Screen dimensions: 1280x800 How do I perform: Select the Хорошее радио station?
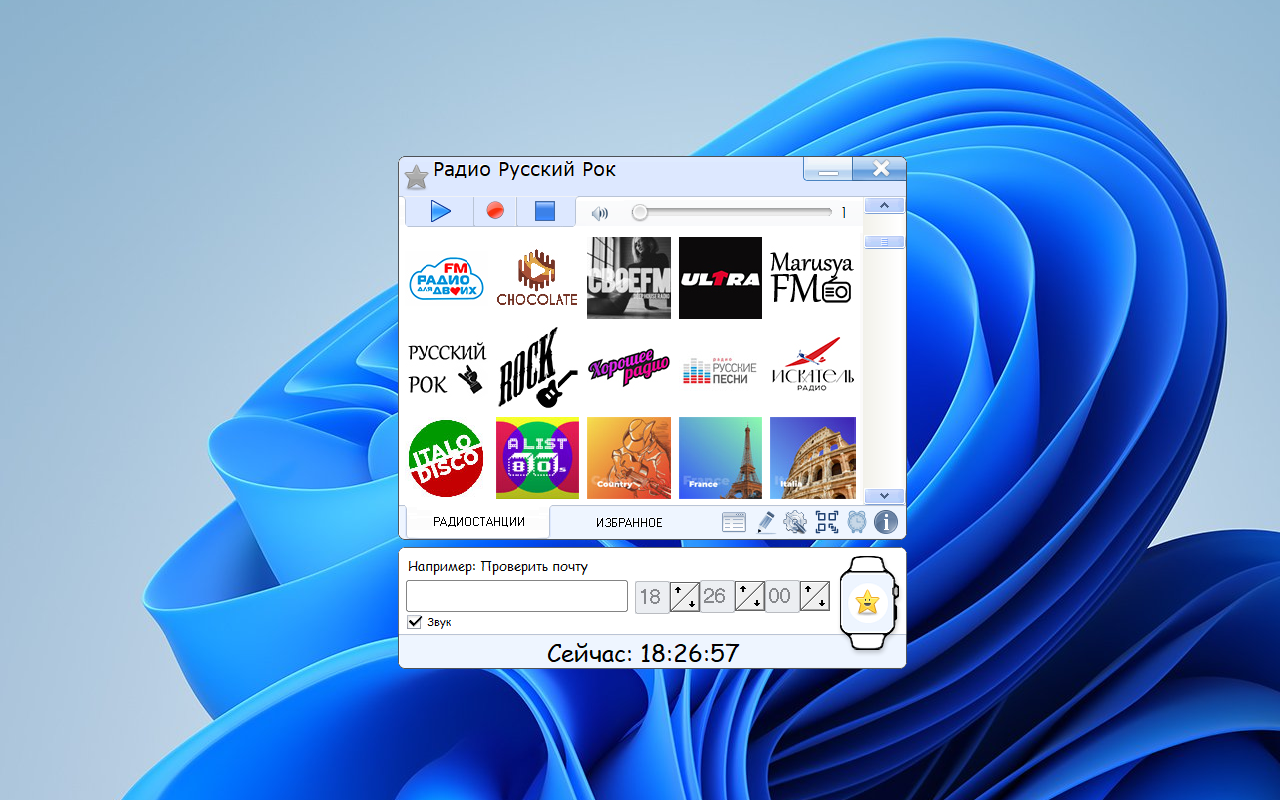click(629, 368)
